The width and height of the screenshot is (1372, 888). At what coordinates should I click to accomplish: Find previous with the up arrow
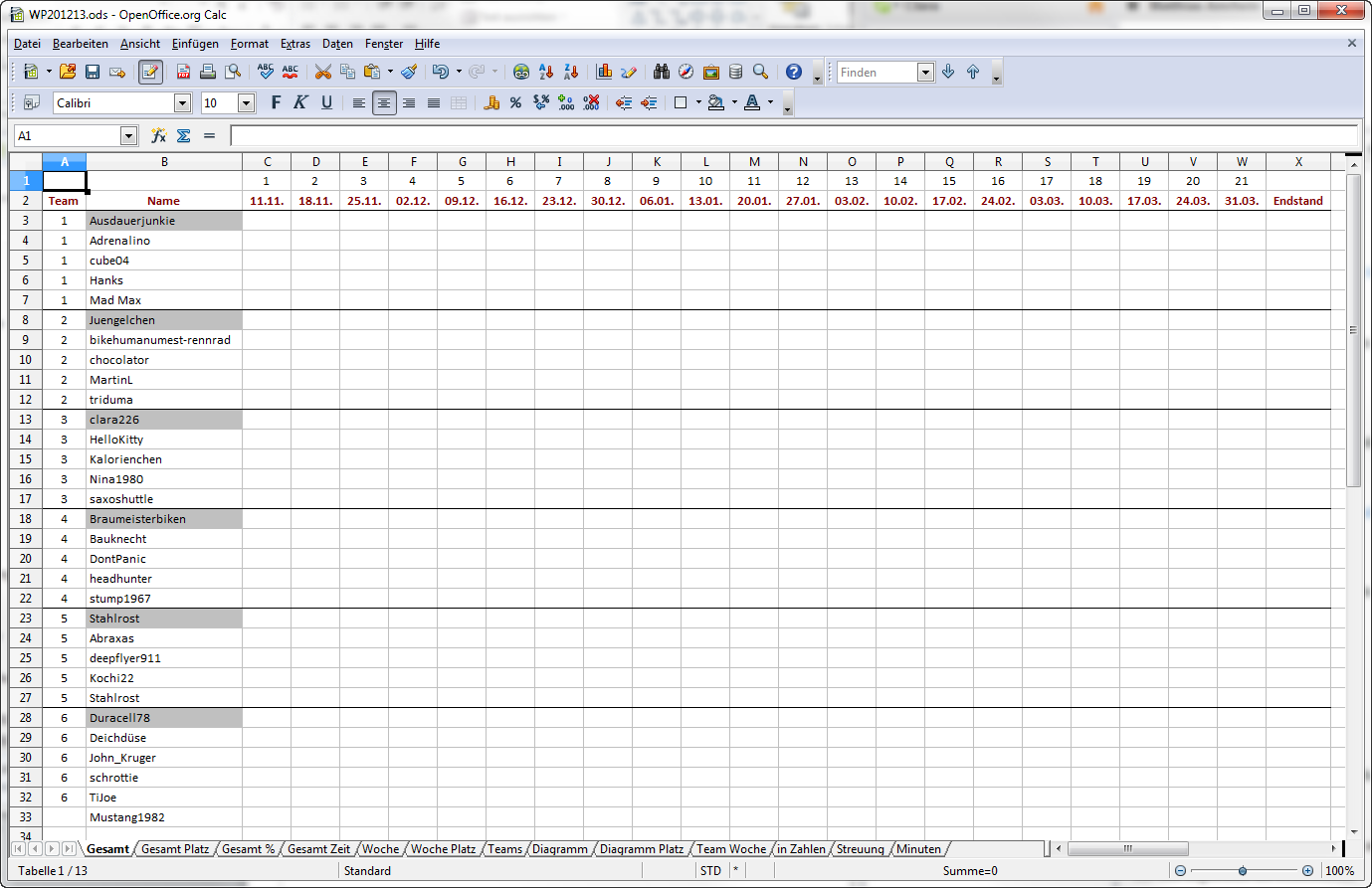point(973,72)
